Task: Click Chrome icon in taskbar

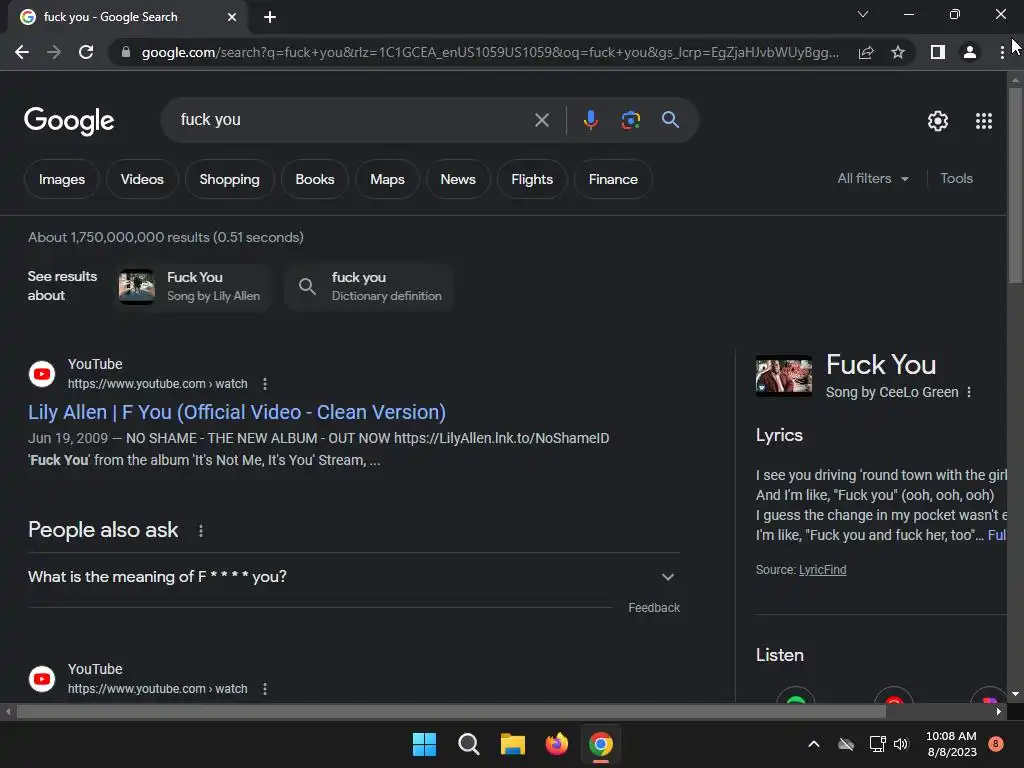Action: tap(601, 744)
